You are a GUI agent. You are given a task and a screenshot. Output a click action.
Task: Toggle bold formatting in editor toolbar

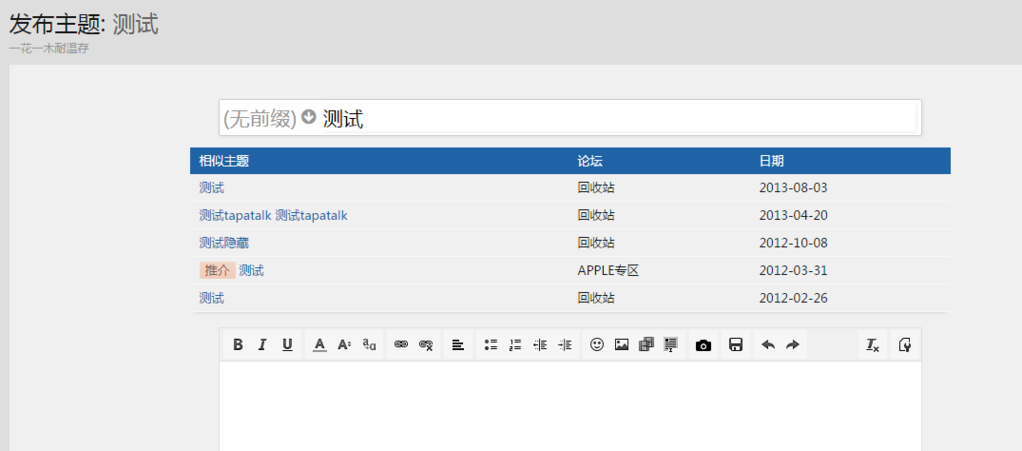[x=238, y=345]
